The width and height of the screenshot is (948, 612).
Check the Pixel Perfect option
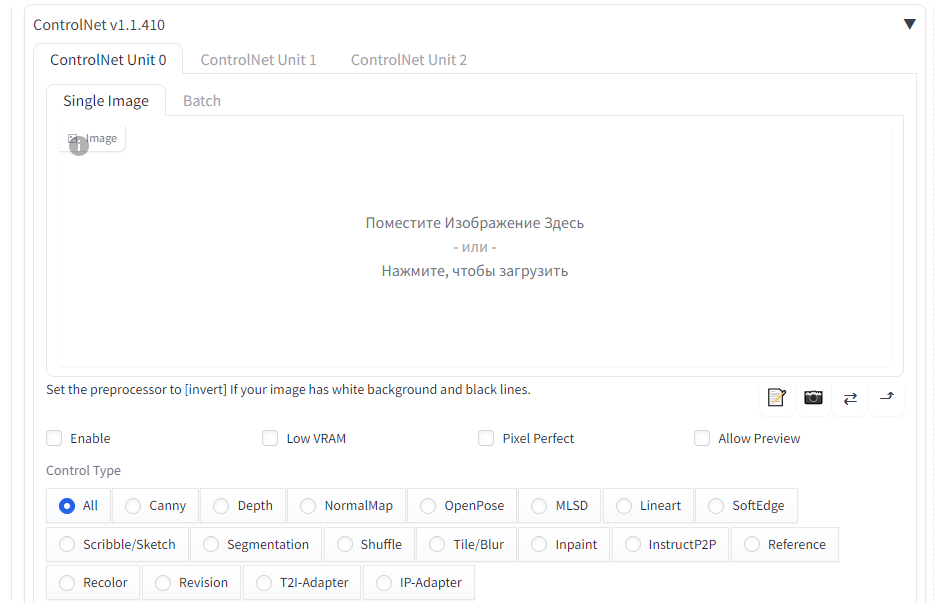[x=486, y=438]
